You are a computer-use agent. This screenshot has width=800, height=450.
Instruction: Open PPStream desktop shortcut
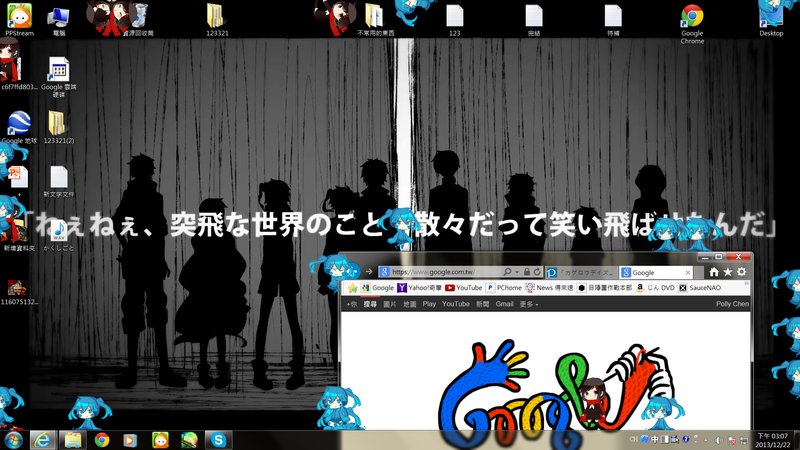(x=19, y=20)
